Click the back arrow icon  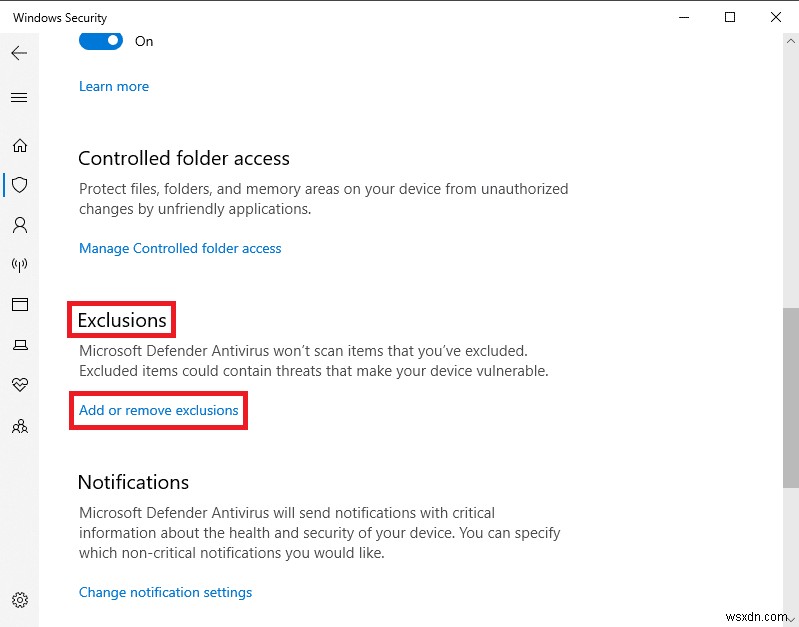click(x=19, y=52)
